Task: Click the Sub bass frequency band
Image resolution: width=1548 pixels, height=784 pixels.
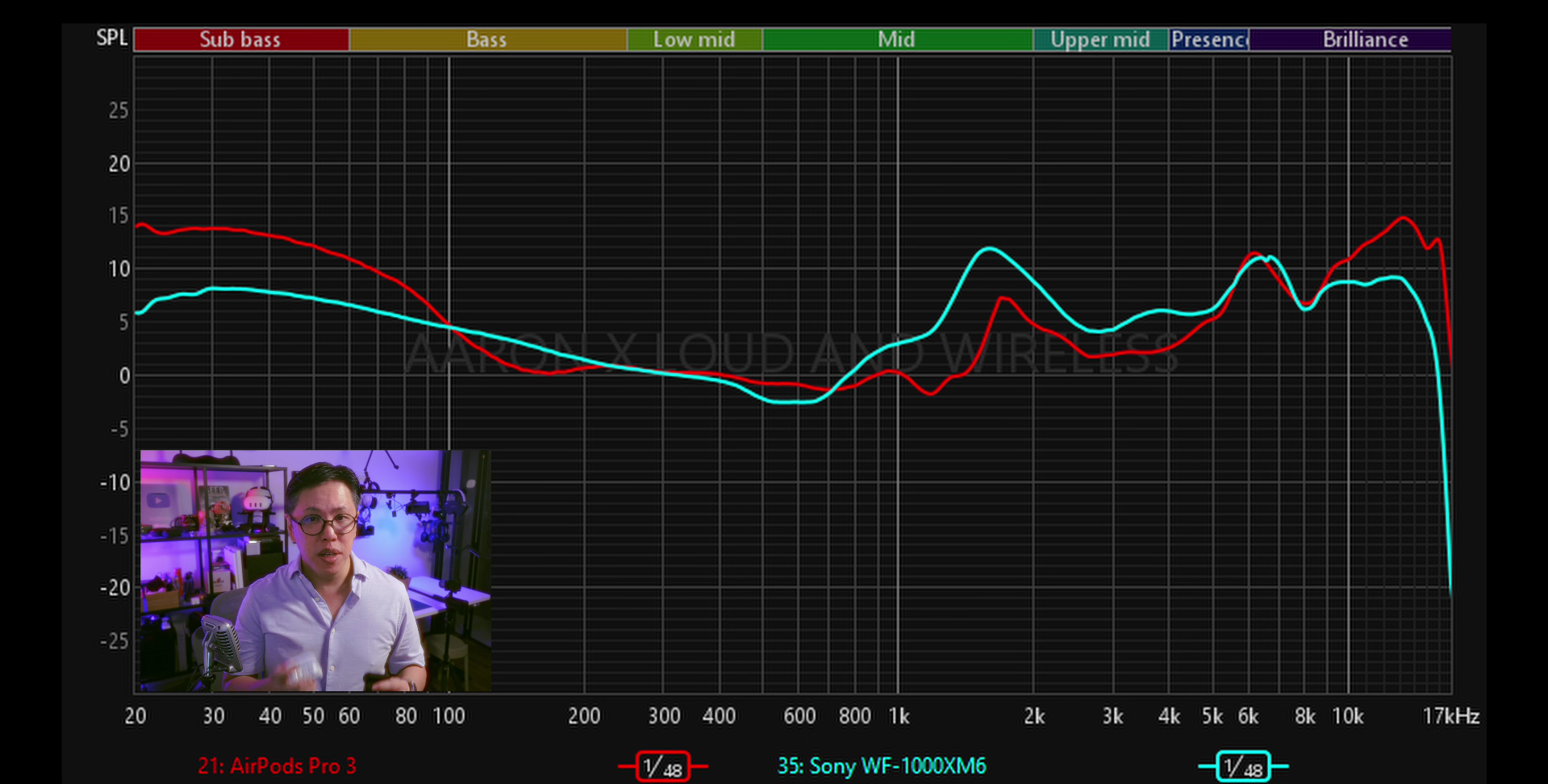Action: 241,40
